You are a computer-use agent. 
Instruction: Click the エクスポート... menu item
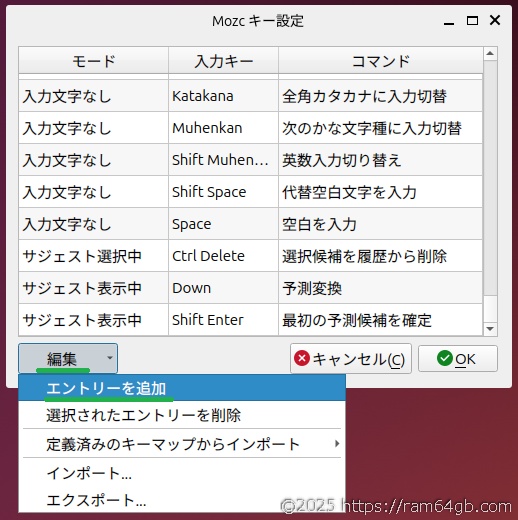[182, 500]
